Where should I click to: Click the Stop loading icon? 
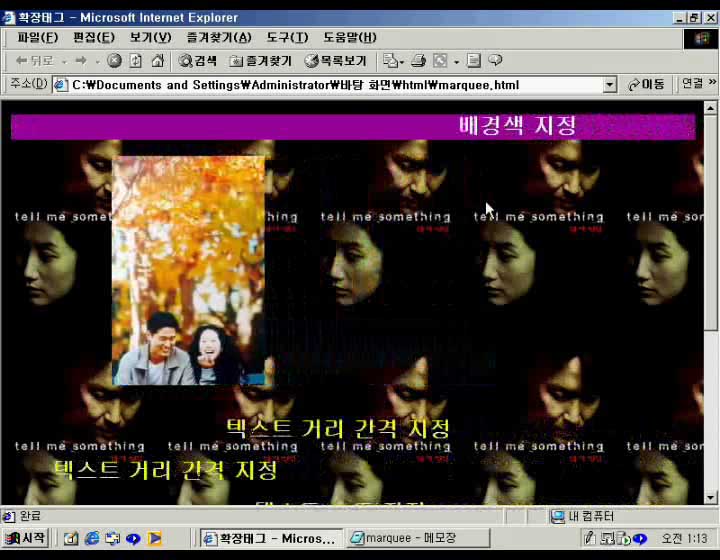pyautogui.click(x=114, y=61)
